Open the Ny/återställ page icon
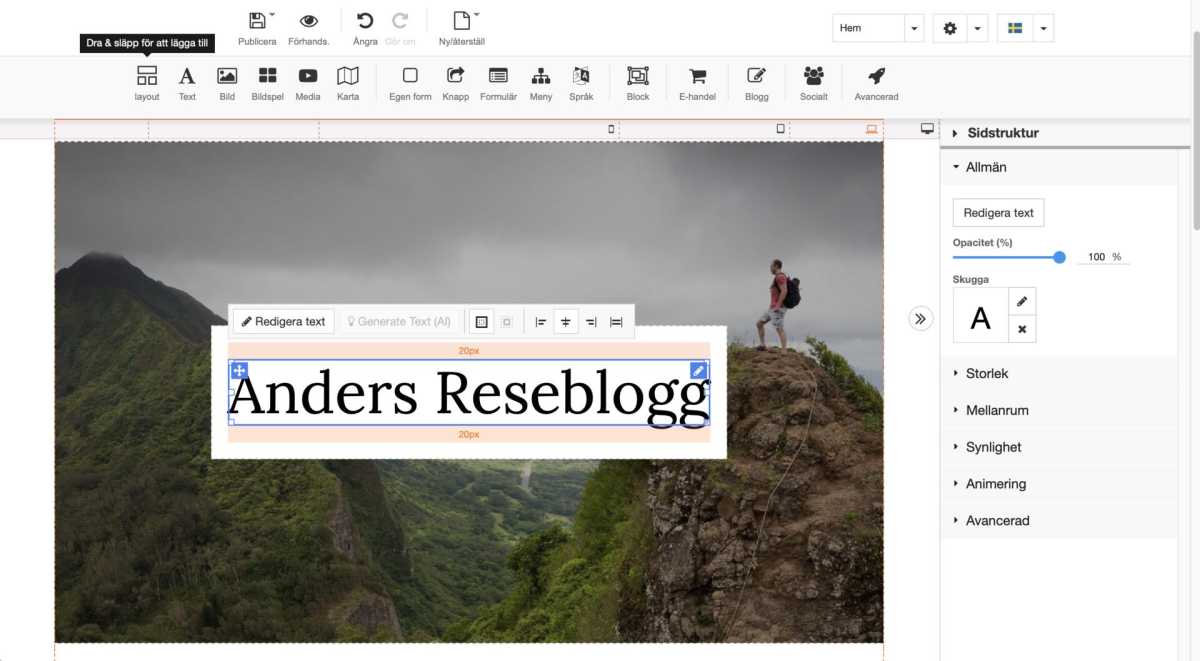The image size is (1200, 661). (461, 21)
